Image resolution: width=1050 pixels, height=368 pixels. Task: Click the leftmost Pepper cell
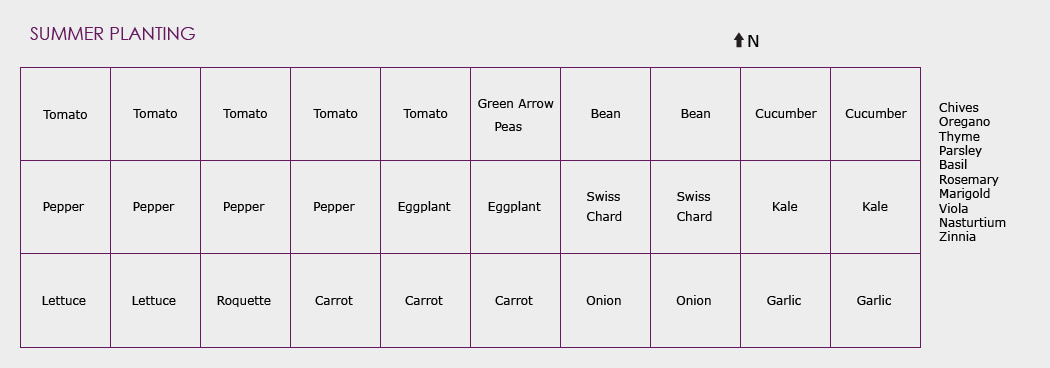tap(66, 207)
